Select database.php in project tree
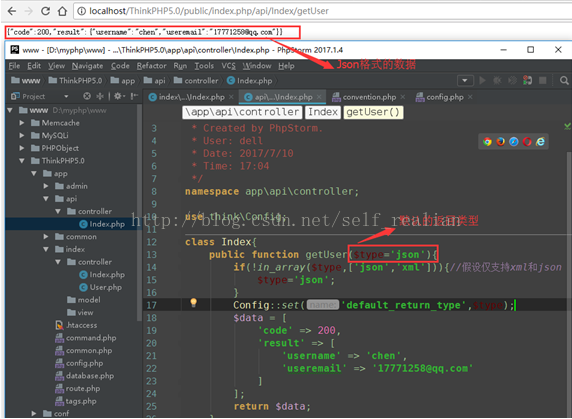572x419 pixels. [85, 376]
